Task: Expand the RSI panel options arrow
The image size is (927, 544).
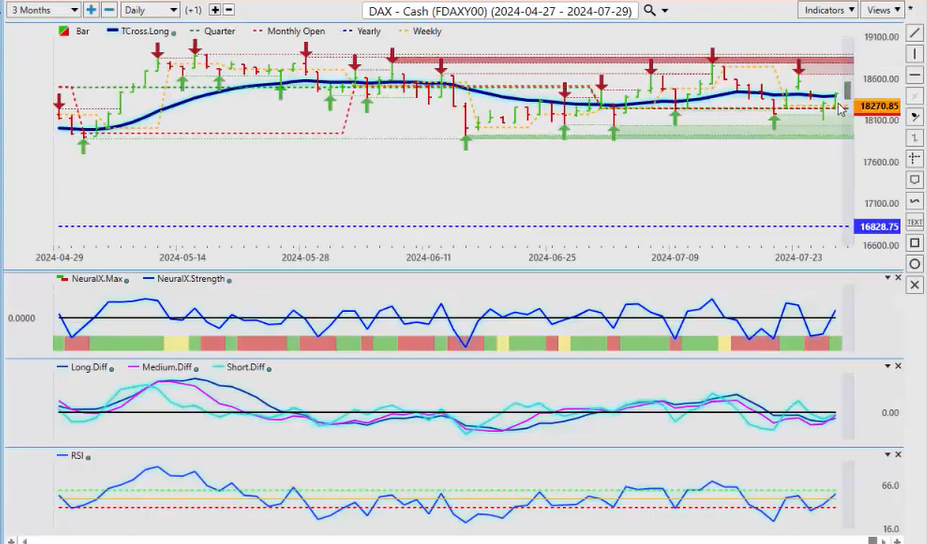Action: click(886, 454)
